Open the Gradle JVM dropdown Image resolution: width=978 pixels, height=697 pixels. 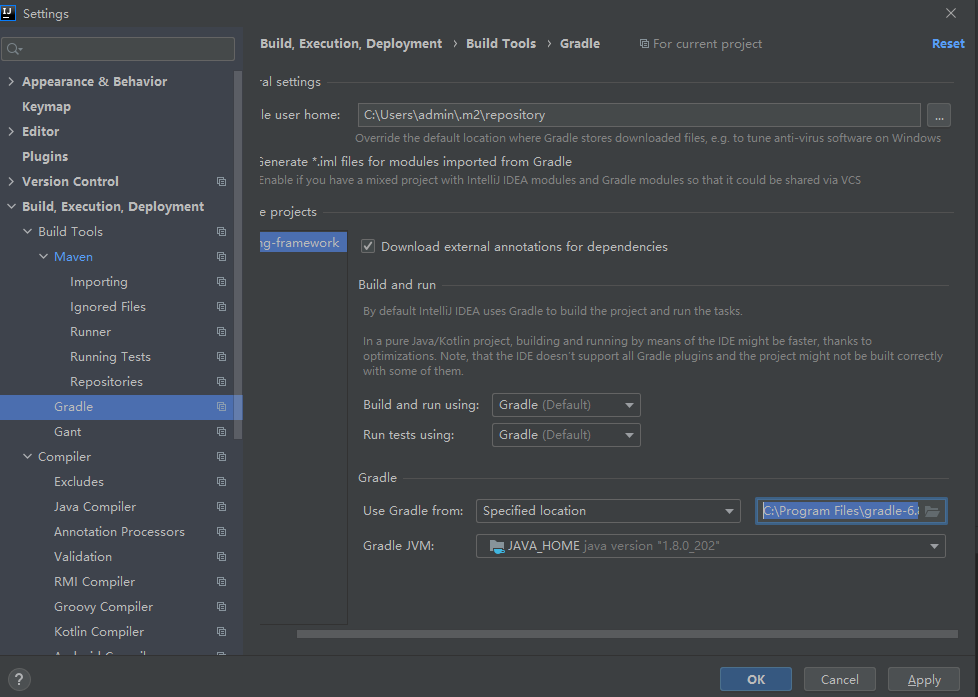(x=710, y=546)
